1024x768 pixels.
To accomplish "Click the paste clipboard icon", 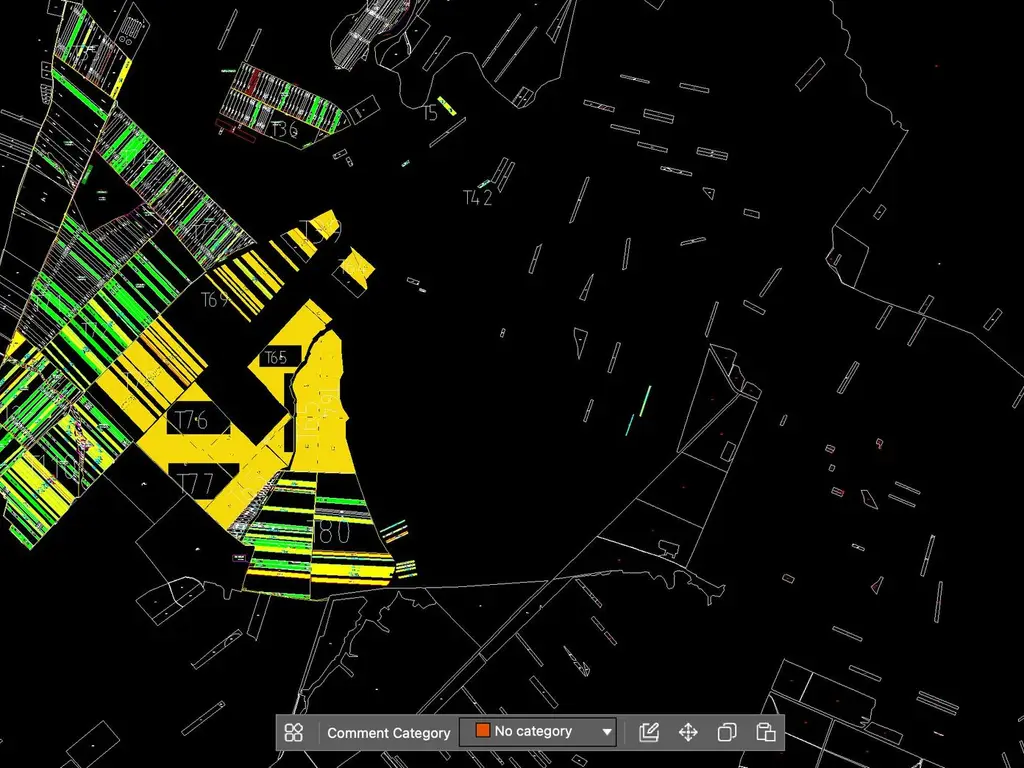I will point(765,732).
